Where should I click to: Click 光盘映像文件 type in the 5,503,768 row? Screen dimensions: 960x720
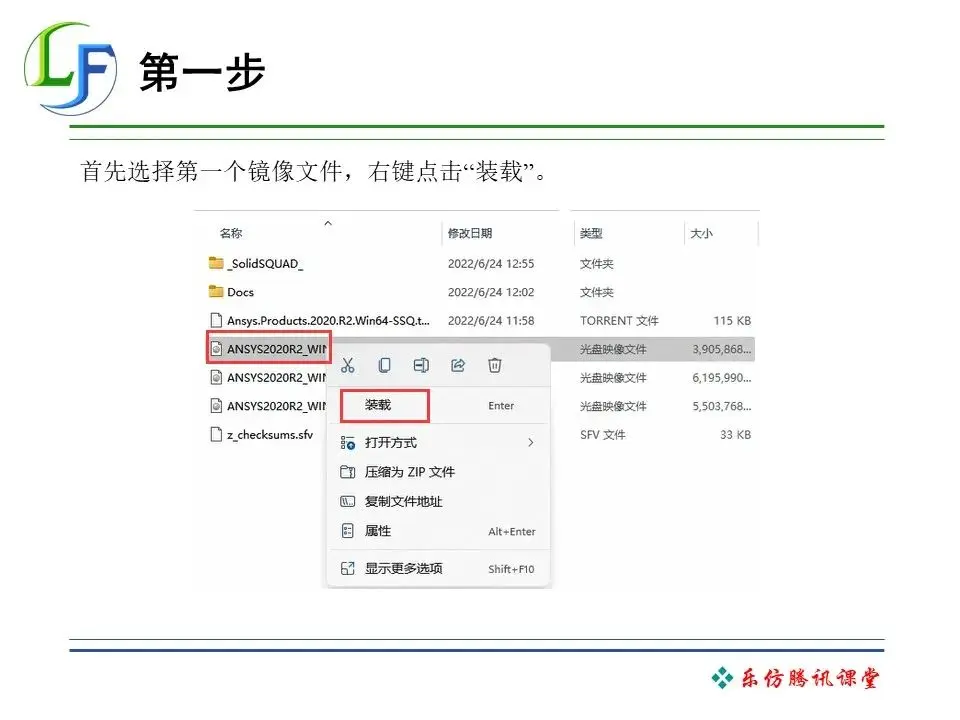pos(613,407)
